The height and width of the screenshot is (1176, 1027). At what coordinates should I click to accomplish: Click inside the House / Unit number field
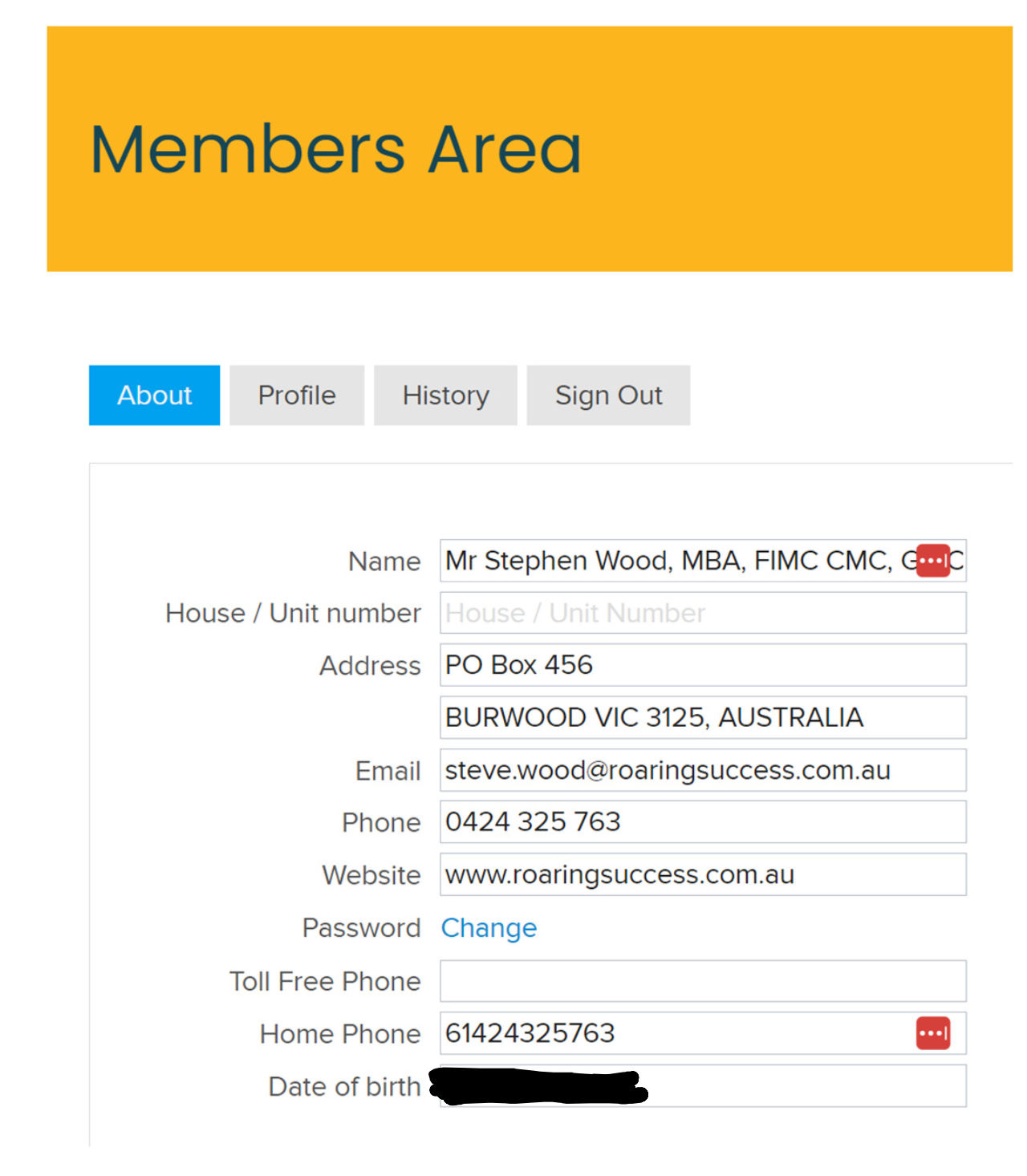pyautogui.click(x=702, y=613)
